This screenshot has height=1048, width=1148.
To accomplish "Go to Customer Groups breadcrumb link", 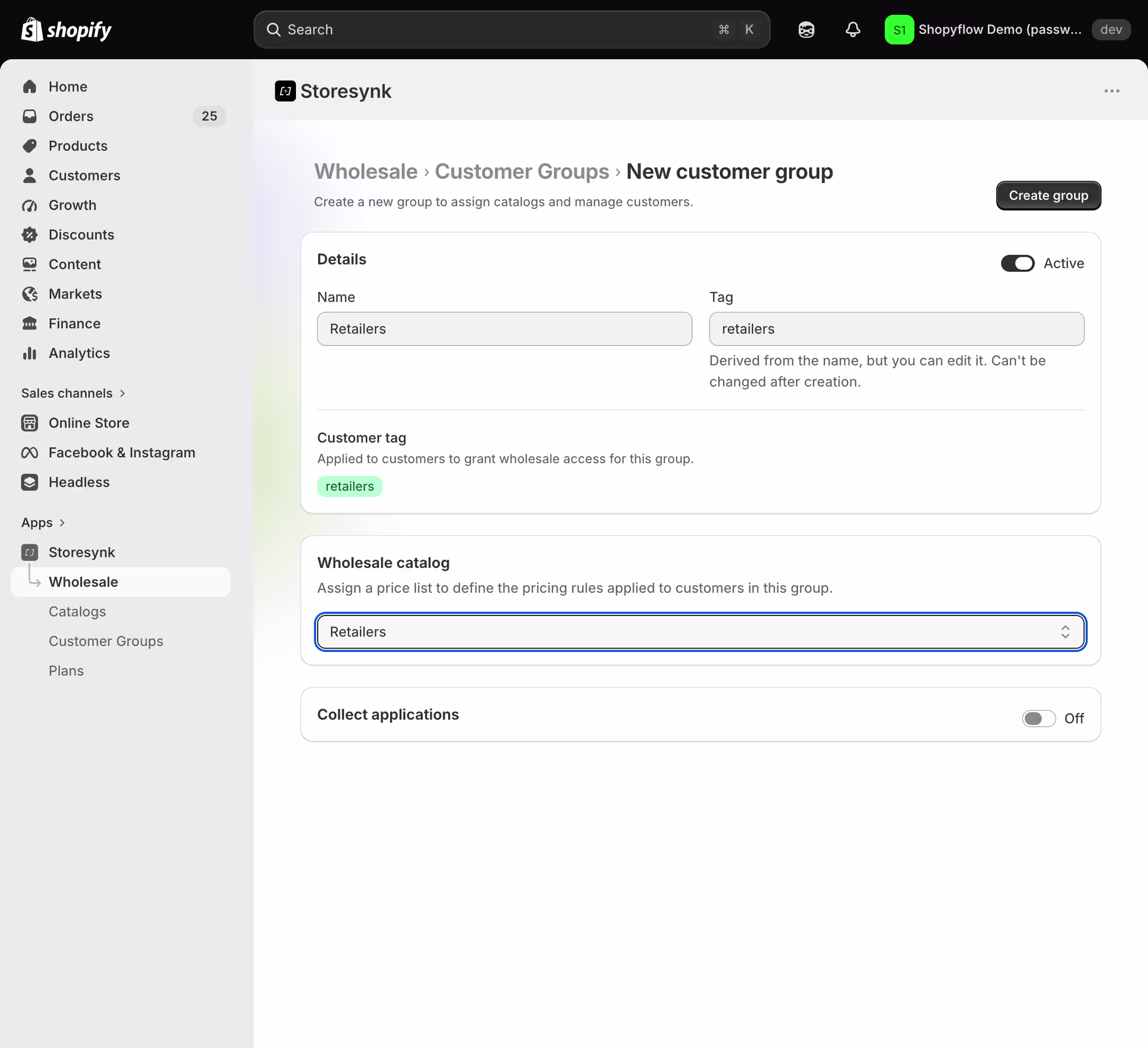I will pyautogui.click(x=522, y=171).
